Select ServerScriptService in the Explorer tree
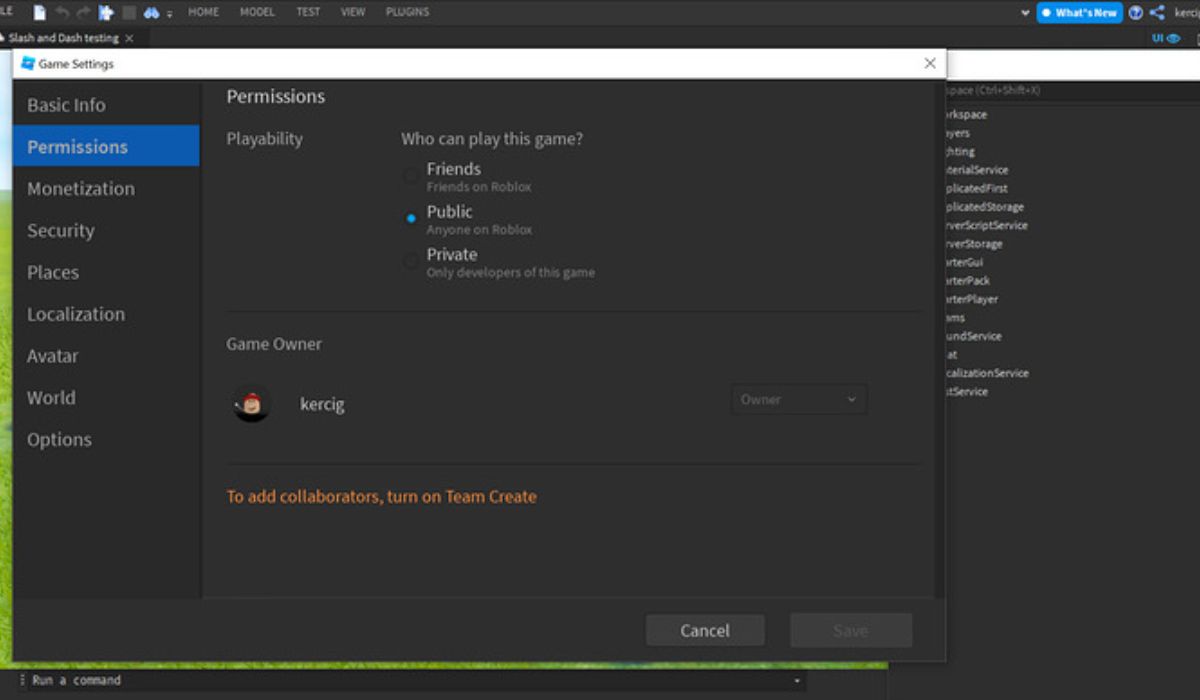Image resolution: width=1200 pixels, height=700 pixels. tap(986, 225)
